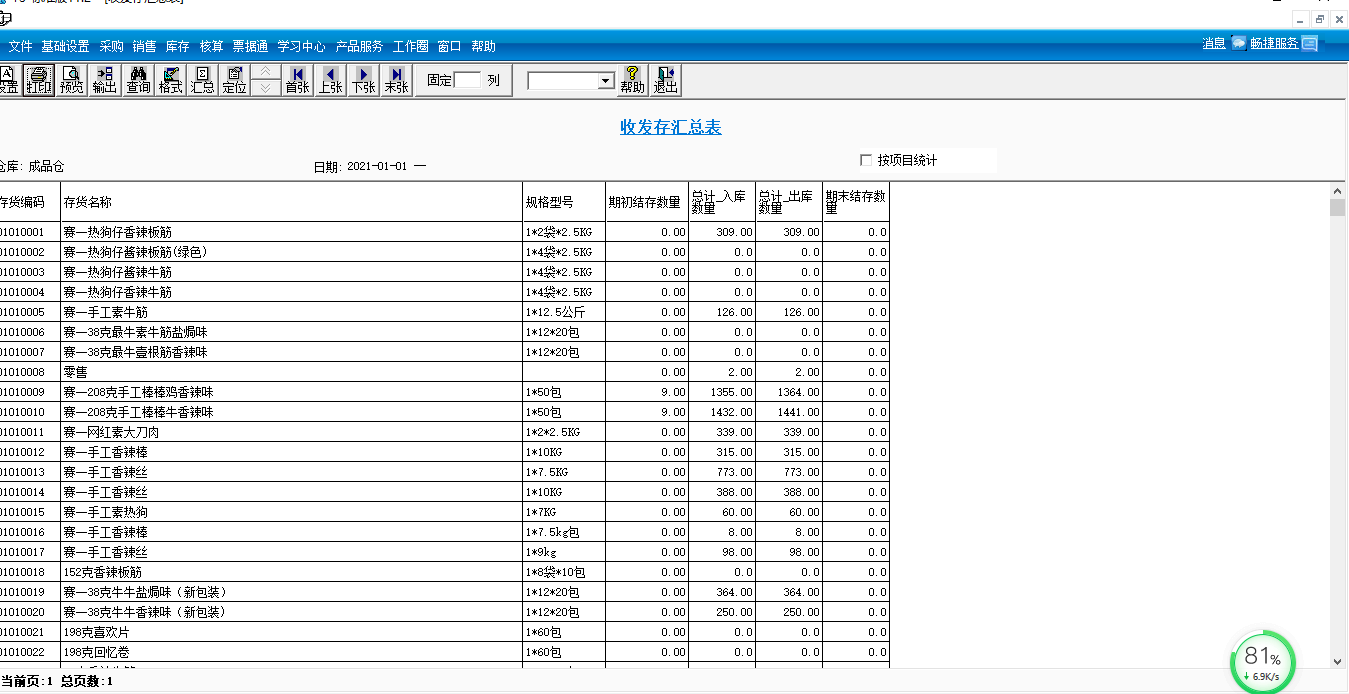Open the 基础设置 menu
The height and width of the screenshot is (694, 1349).
(x=65, y=46)
